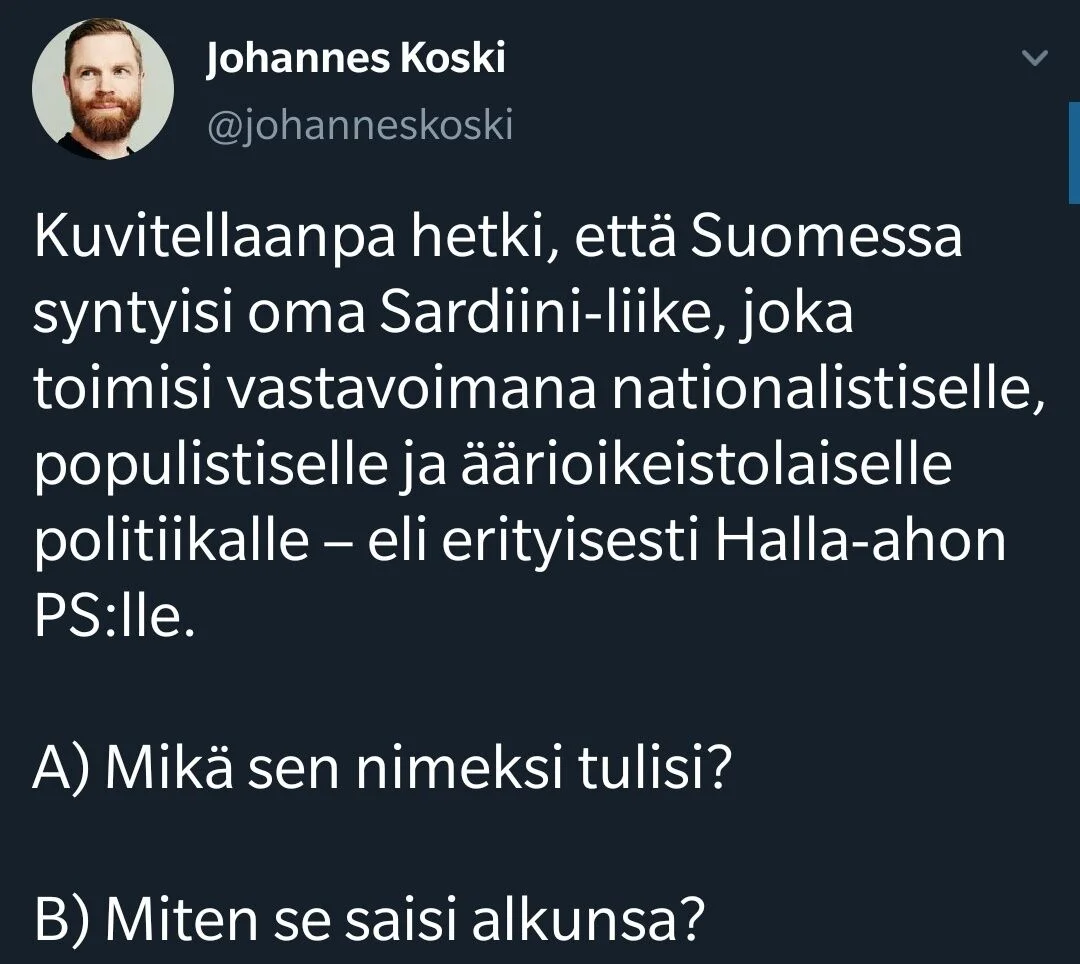Open the @johanneskoski handle link

coord(358,127)
